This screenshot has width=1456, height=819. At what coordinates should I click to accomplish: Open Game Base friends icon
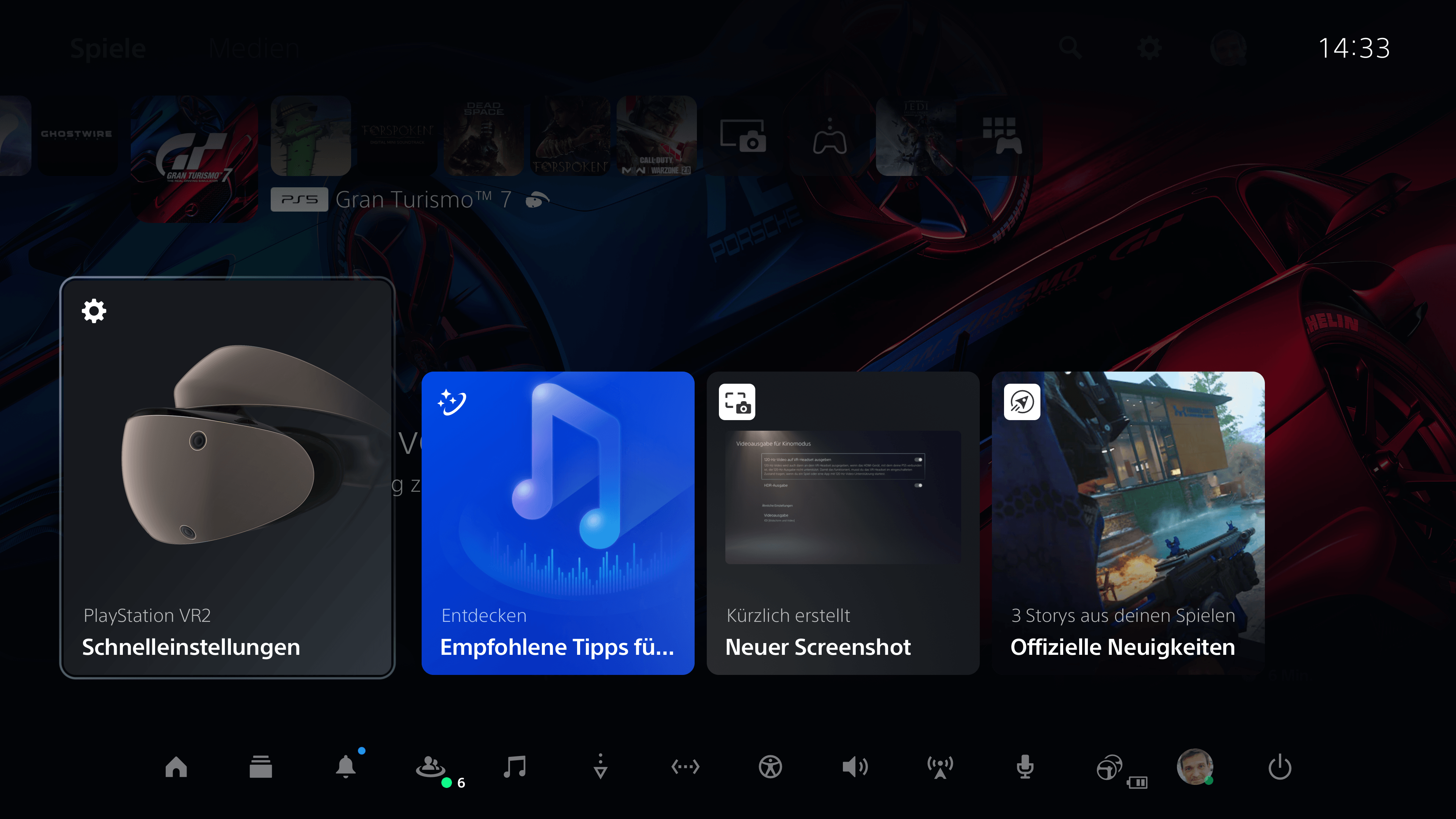(x=431, y=767)
